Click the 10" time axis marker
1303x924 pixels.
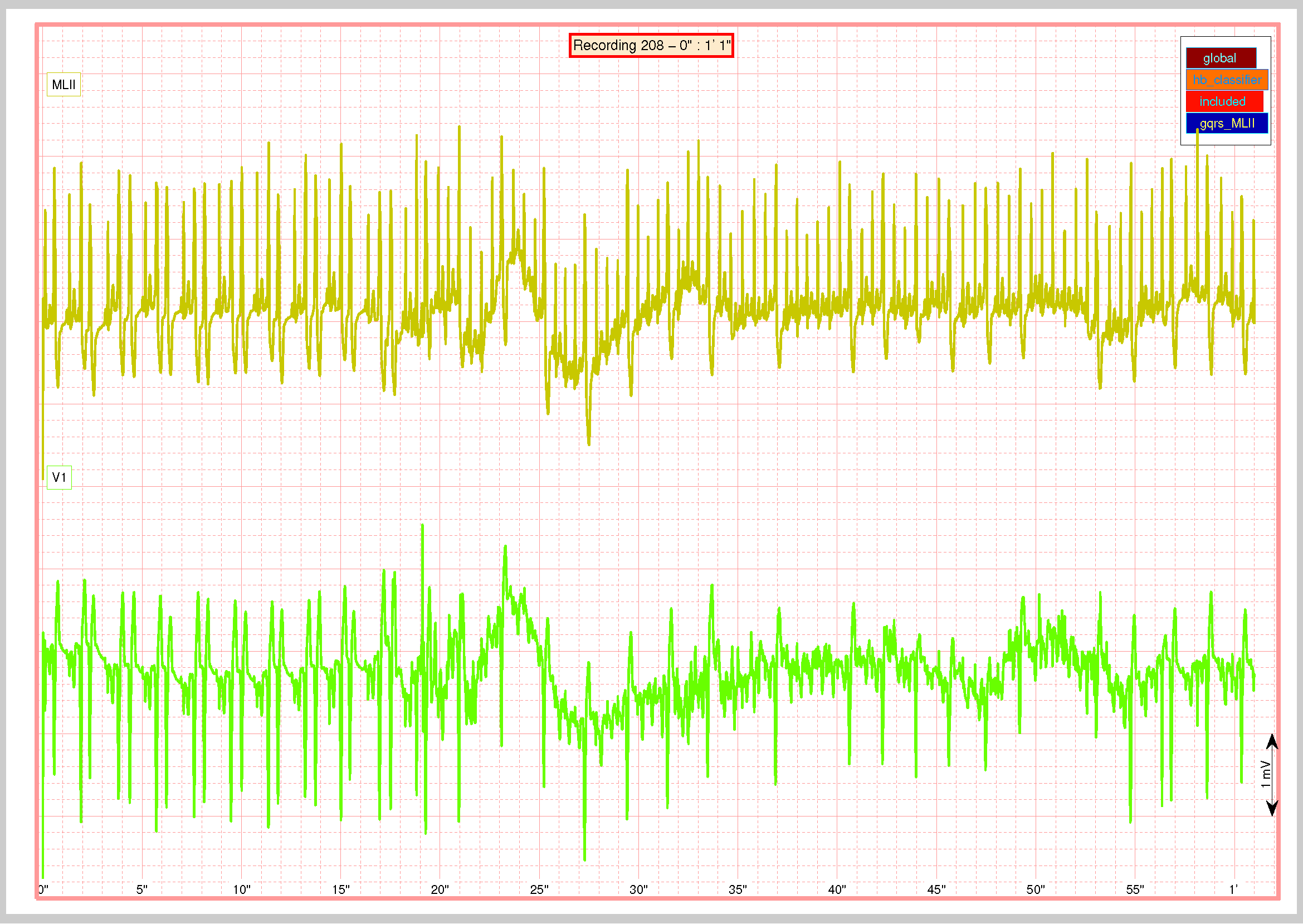coord(241,890)
